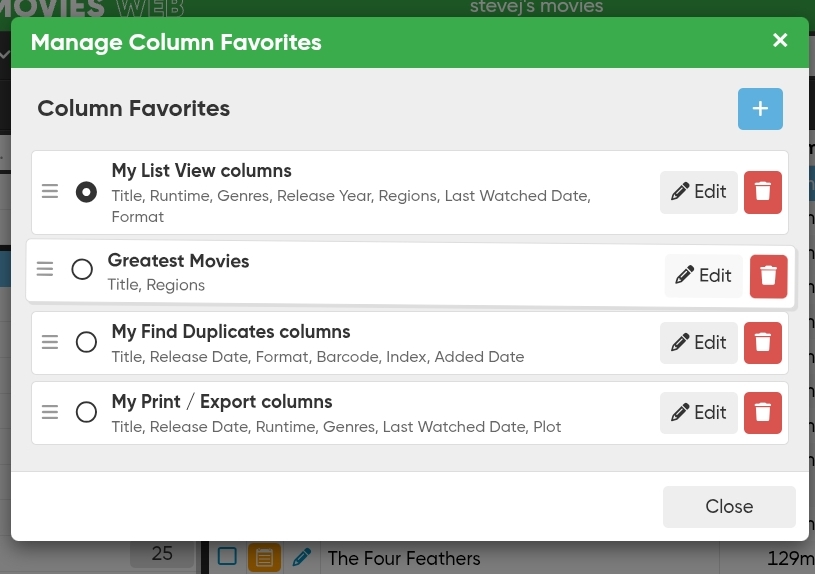This screenshot has height=574, width=815.
Task: Select the My List View columns radio button
Action: click(87, 192)
